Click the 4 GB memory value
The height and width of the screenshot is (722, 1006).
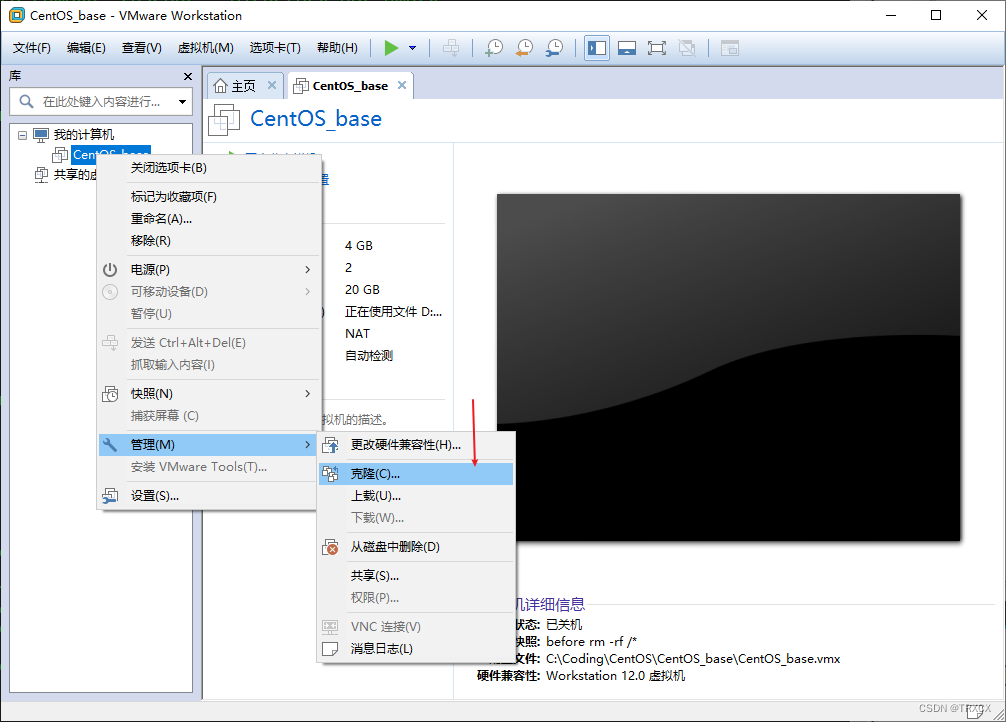[359, 246]
